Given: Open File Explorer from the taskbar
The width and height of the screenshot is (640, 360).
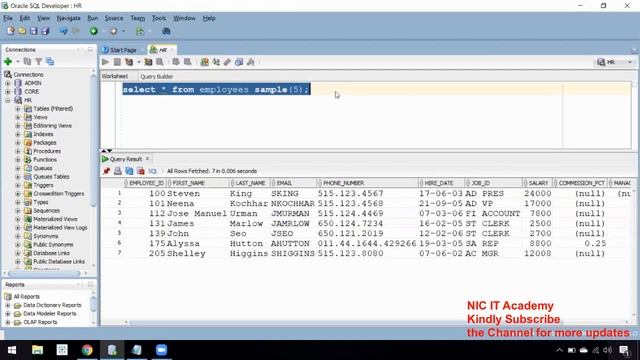Looking at the screenshot, I should (37, 350).
